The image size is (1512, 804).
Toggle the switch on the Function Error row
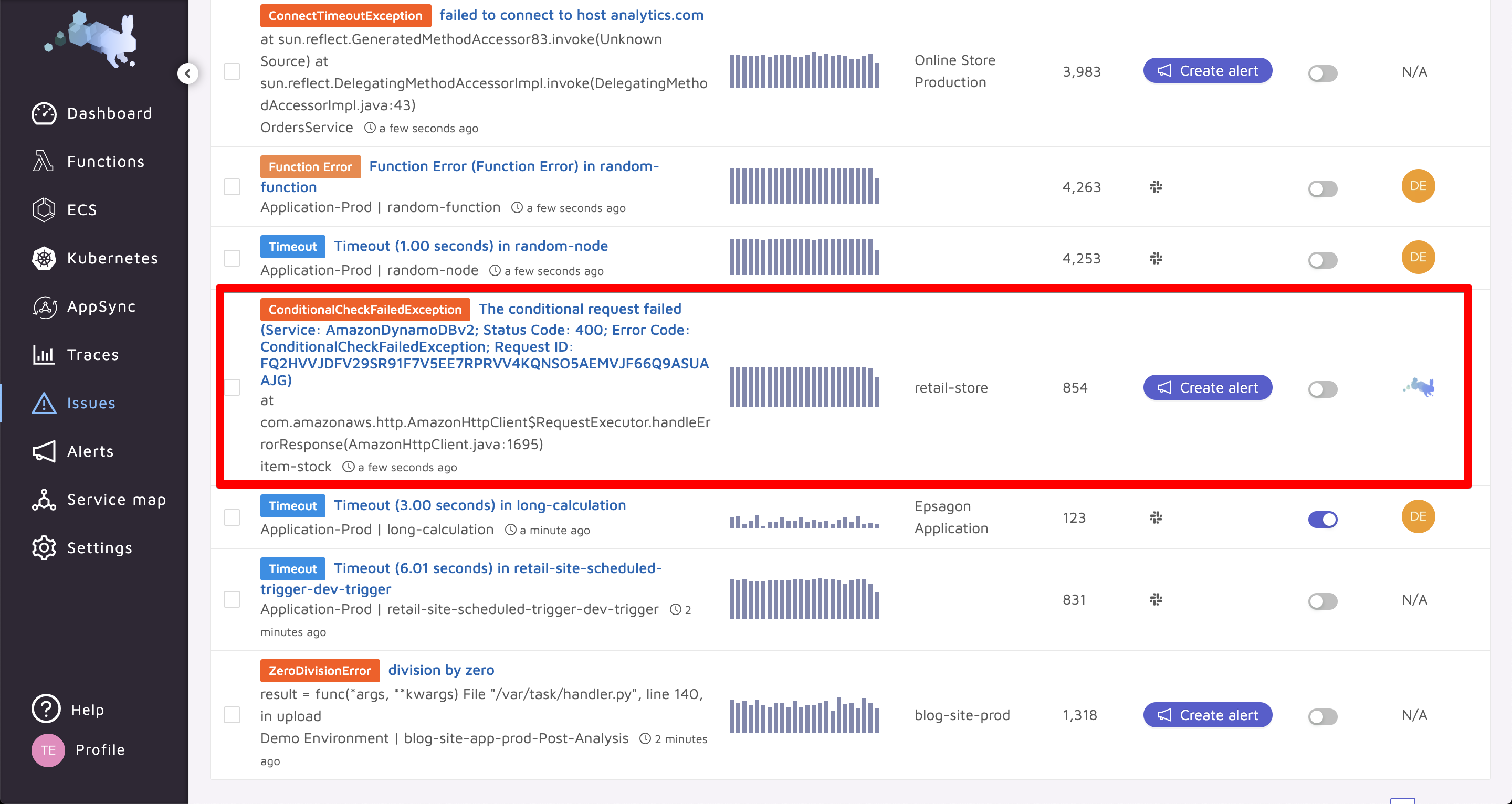pyautogui.click(x=1323, y=189)
